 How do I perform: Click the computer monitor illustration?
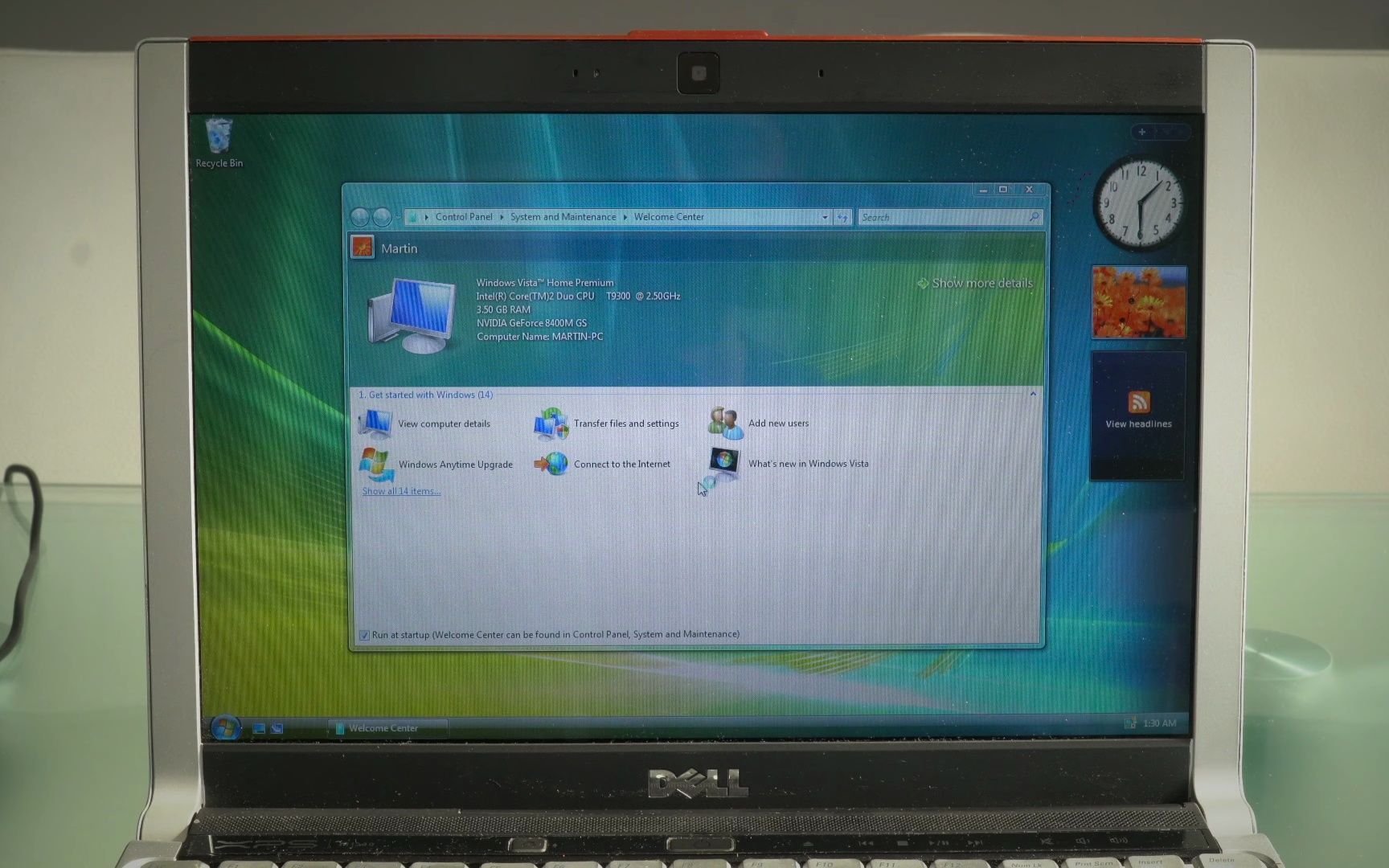click(412, 316)
